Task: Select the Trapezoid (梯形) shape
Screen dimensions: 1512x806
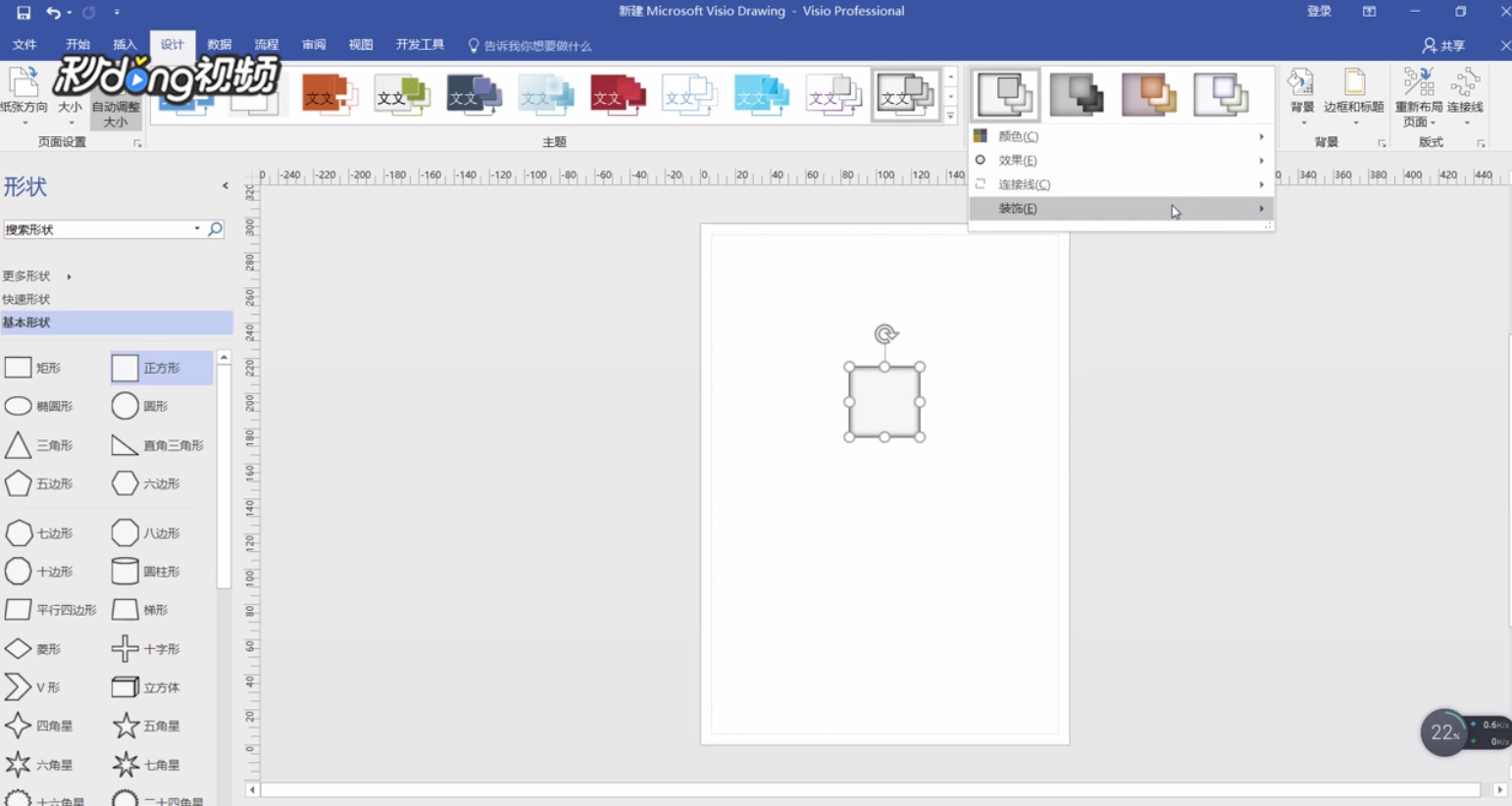Action: [141, 610]
